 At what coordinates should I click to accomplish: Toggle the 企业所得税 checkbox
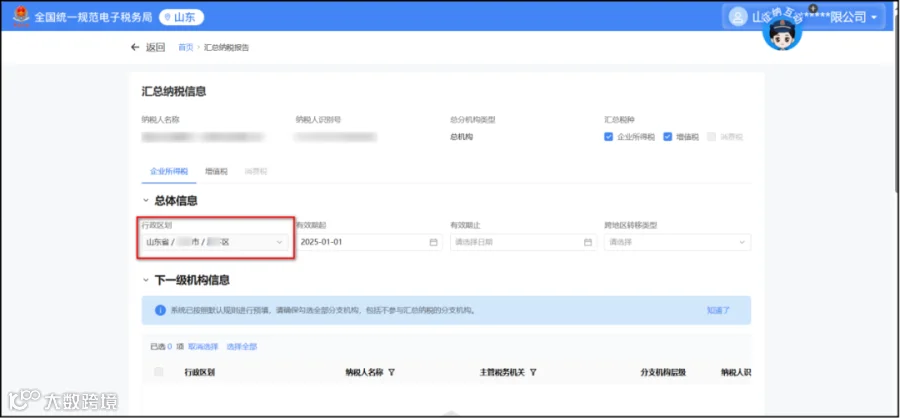coord(609,137)
